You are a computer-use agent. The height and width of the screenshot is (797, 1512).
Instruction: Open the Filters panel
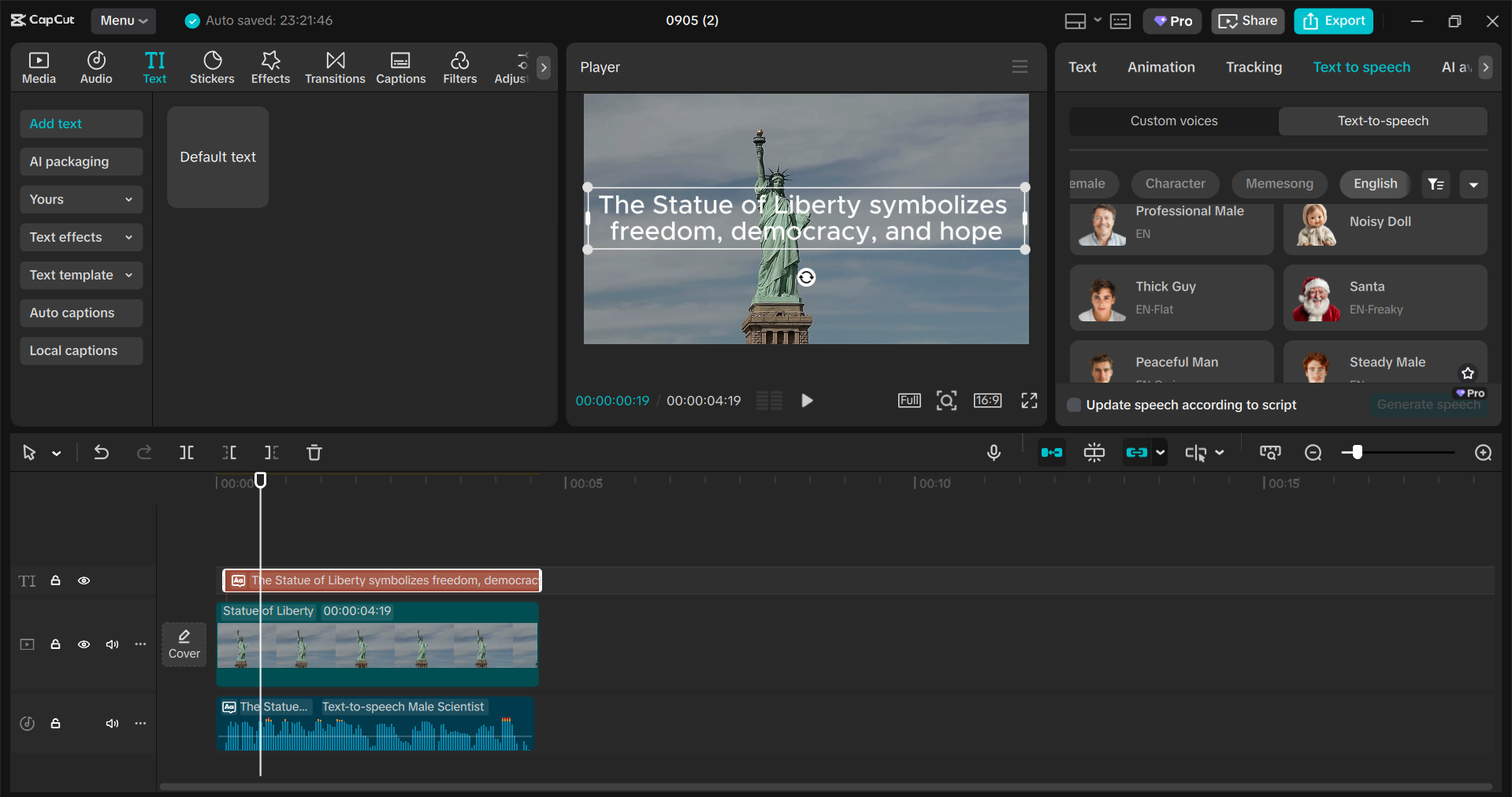pyautogui.click(x=459, y=67)
